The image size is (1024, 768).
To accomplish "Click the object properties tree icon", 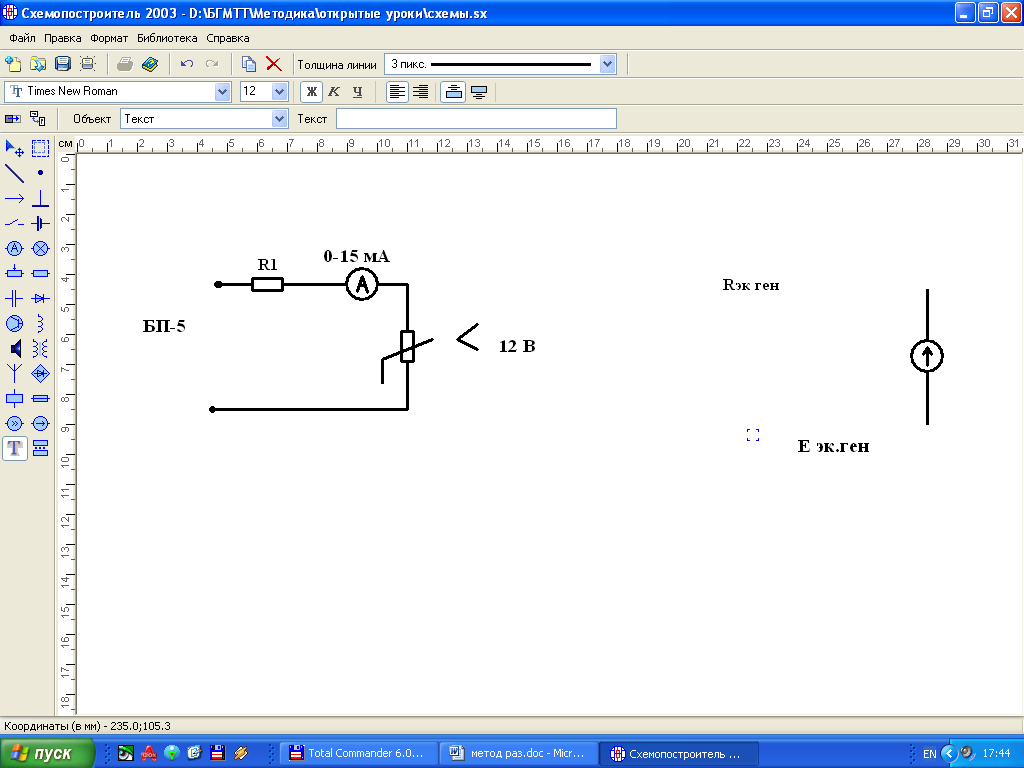I will click(x=38, y=119).
